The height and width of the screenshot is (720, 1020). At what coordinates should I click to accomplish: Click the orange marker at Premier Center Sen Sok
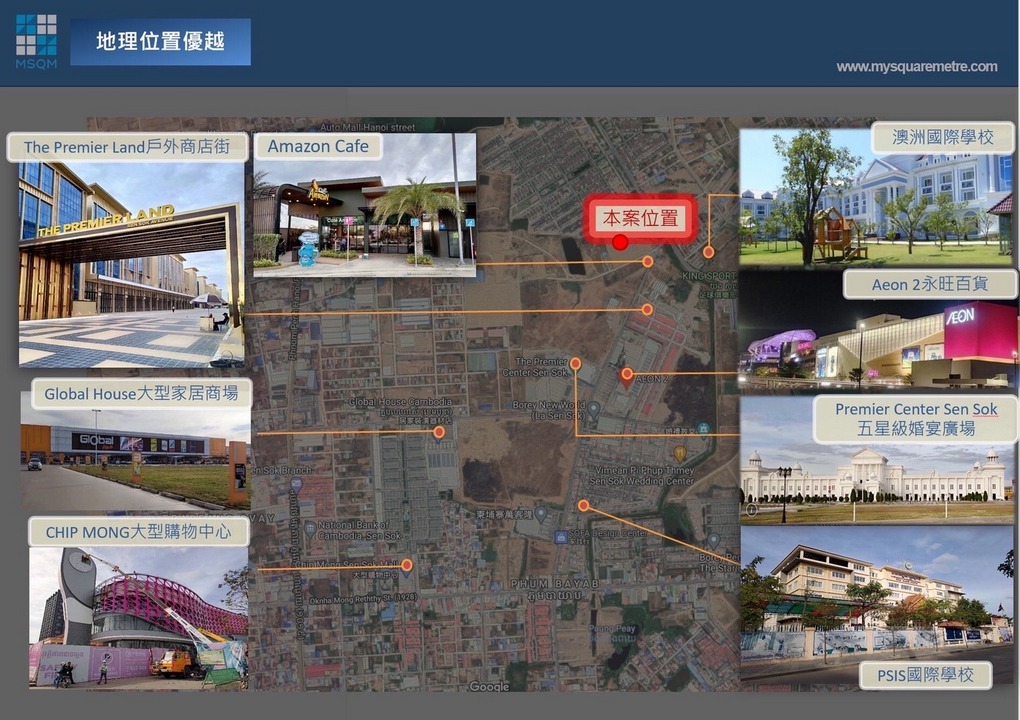pyautogui.click(x=576, y=363)
